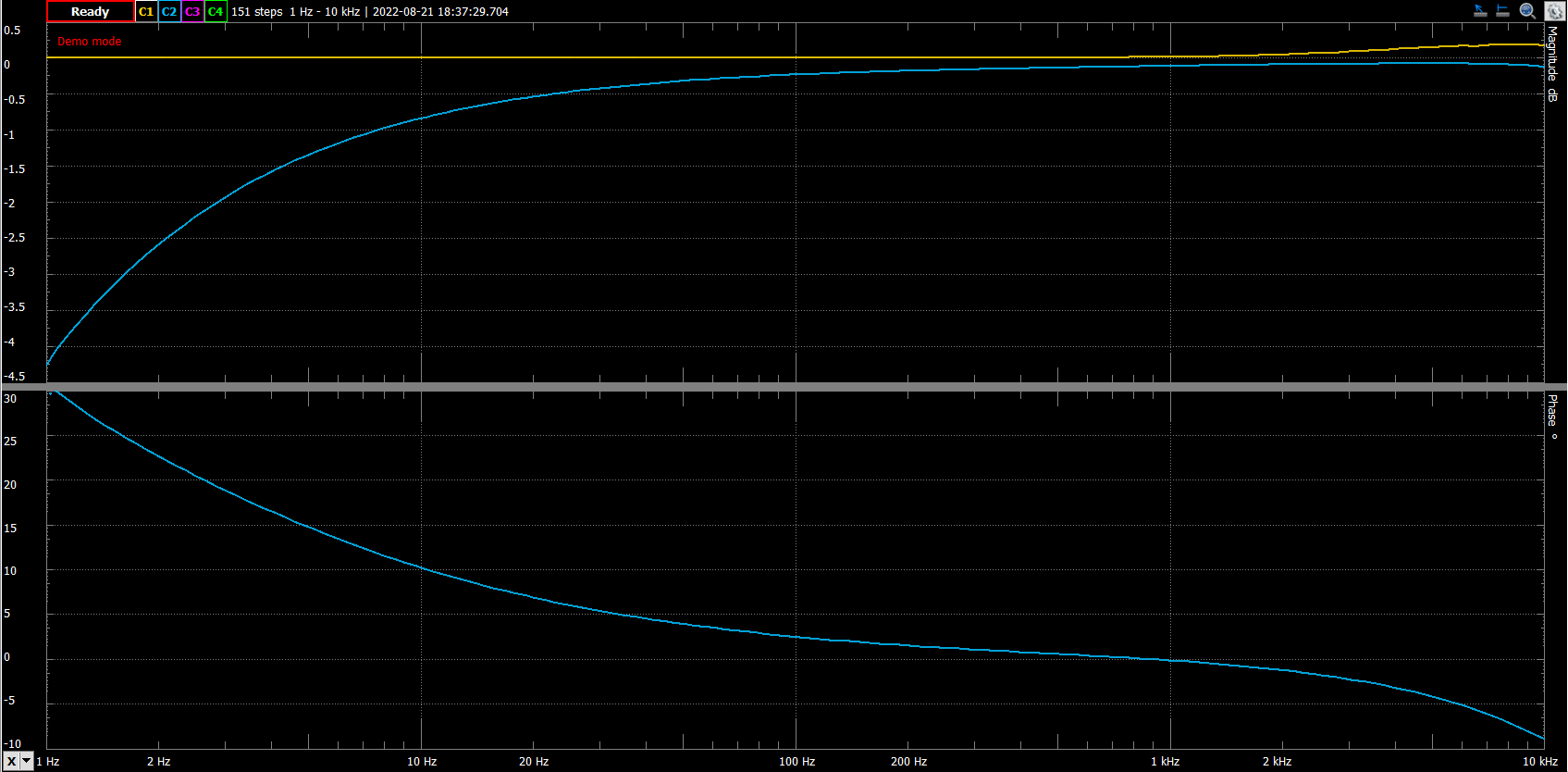Viewport: 1568px width, 772px height.
Task: Click the 1 kHz frequency axis label
Action: pos(1165,762)
